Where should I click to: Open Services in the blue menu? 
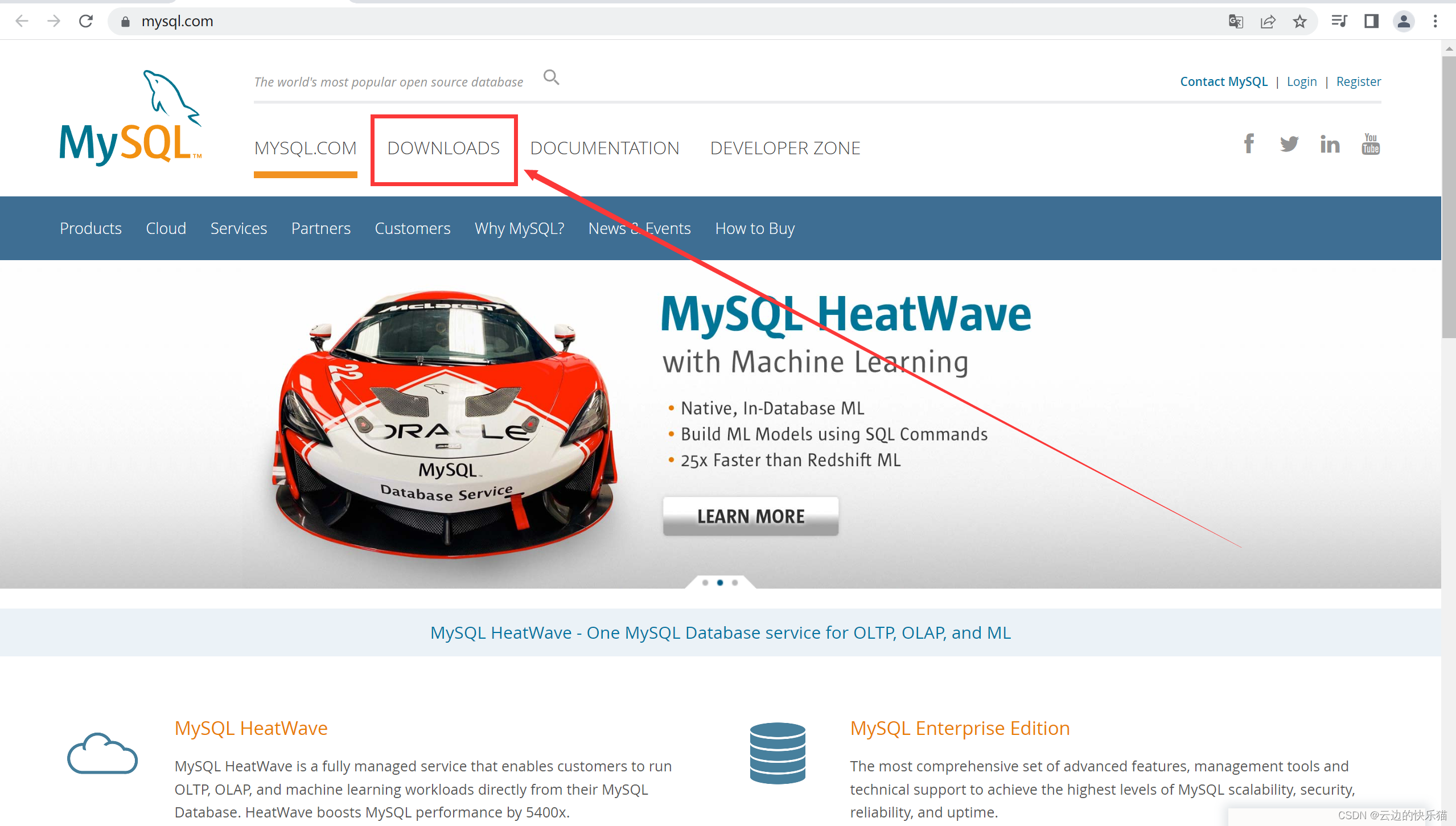click(x=238, y=228)
